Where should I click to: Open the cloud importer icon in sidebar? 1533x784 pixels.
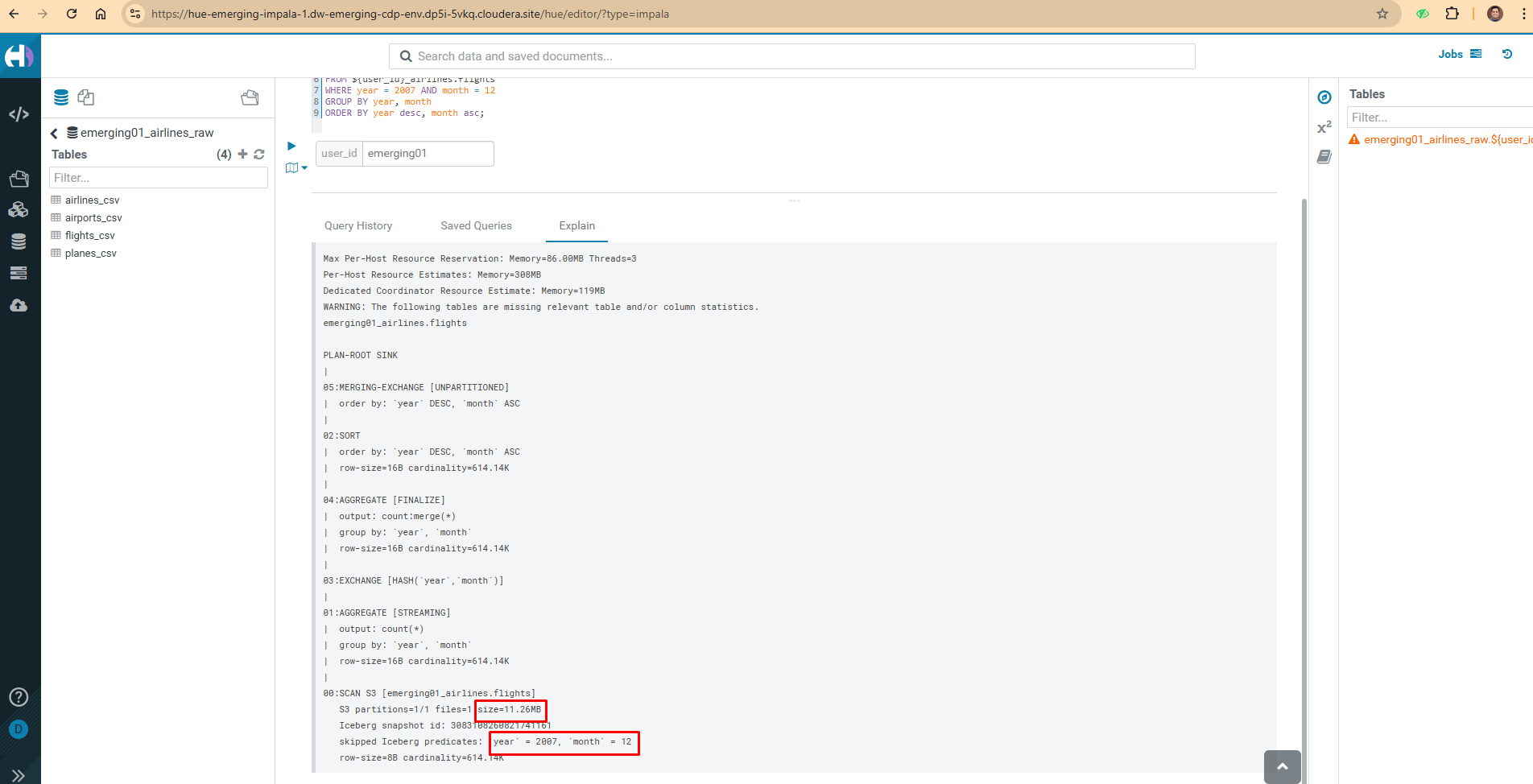coord(19,306)
